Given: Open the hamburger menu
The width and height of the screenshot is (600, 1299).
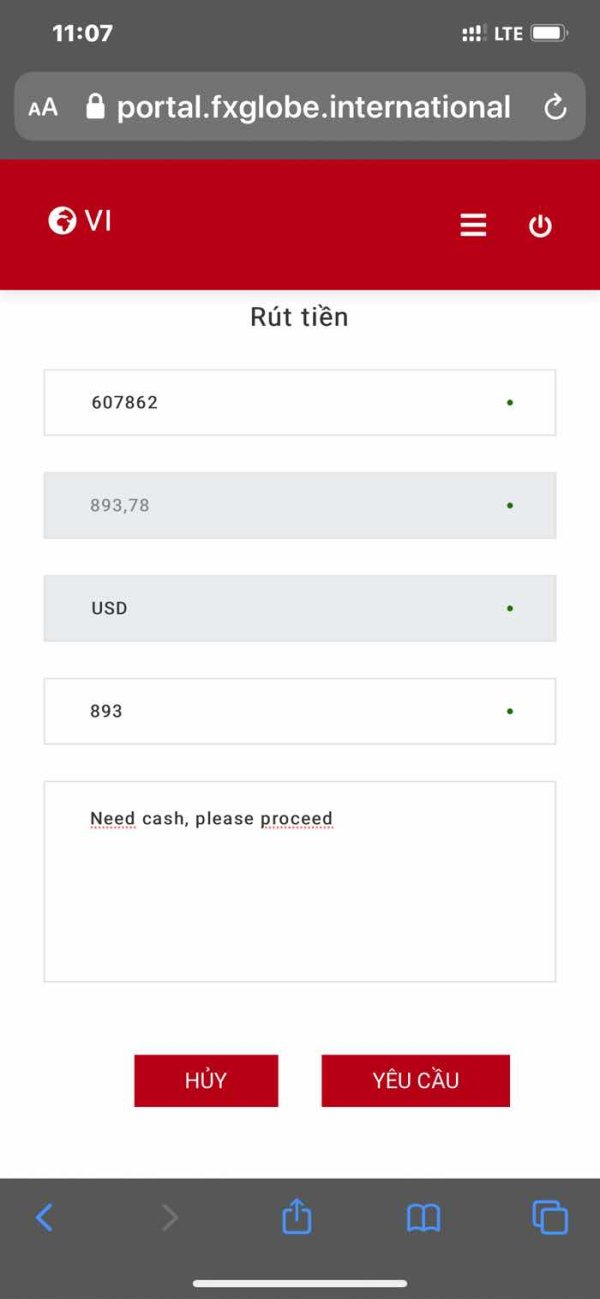Looking at the screenshot, I should (x=473, y=225).
